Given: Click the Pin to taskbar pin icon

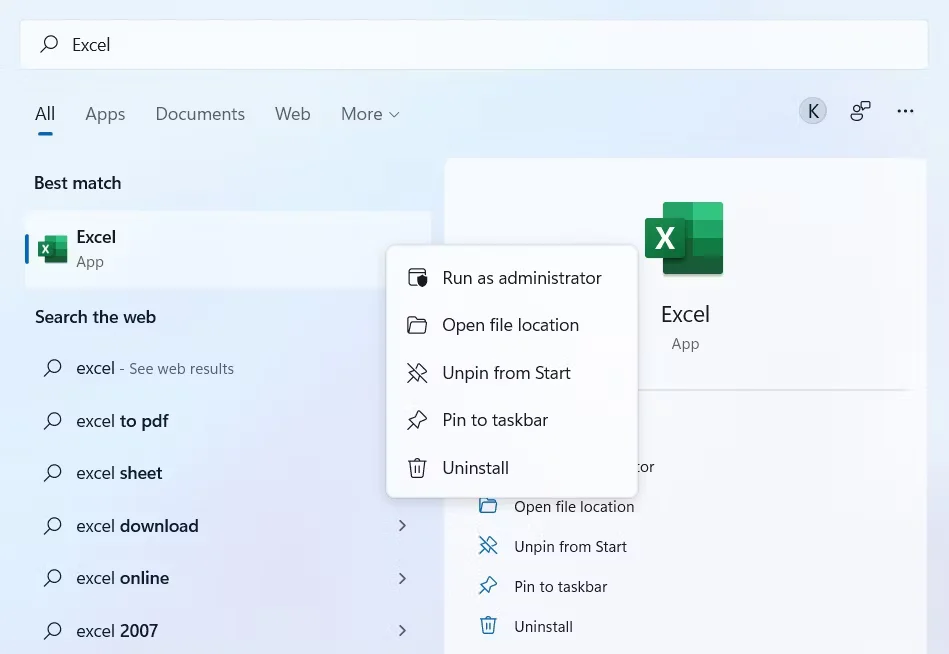Looking at the screenshot, I should pyautogui.click(x=417, y=420).
